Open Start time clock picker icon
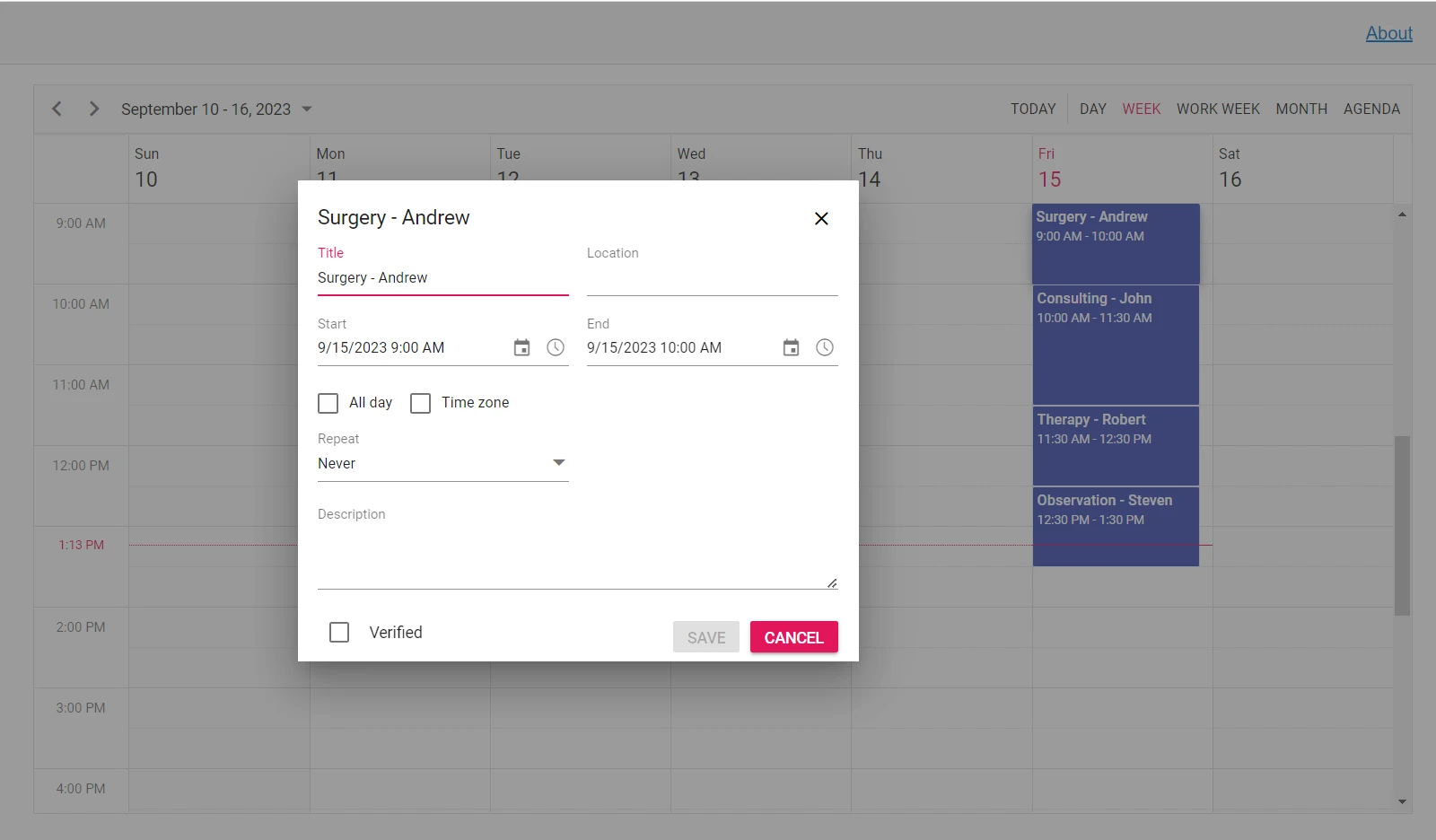This screenshot has height=840, width=1436. pyautogui.click(x=556, y=347)
